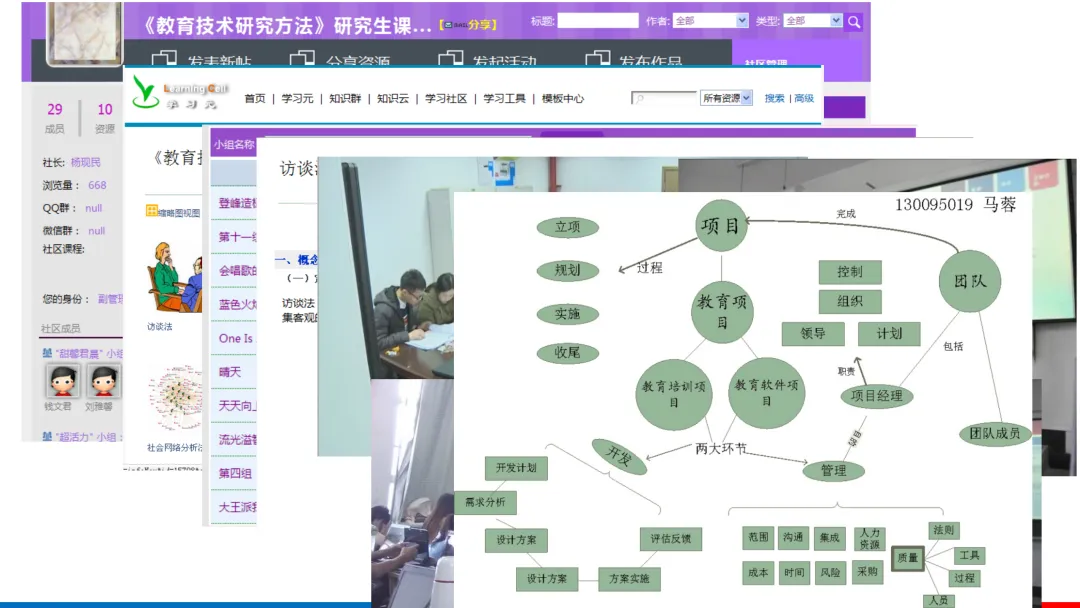1080x608 pixels.
Task: Click the Learning Cell search input box
Action: 664,98
